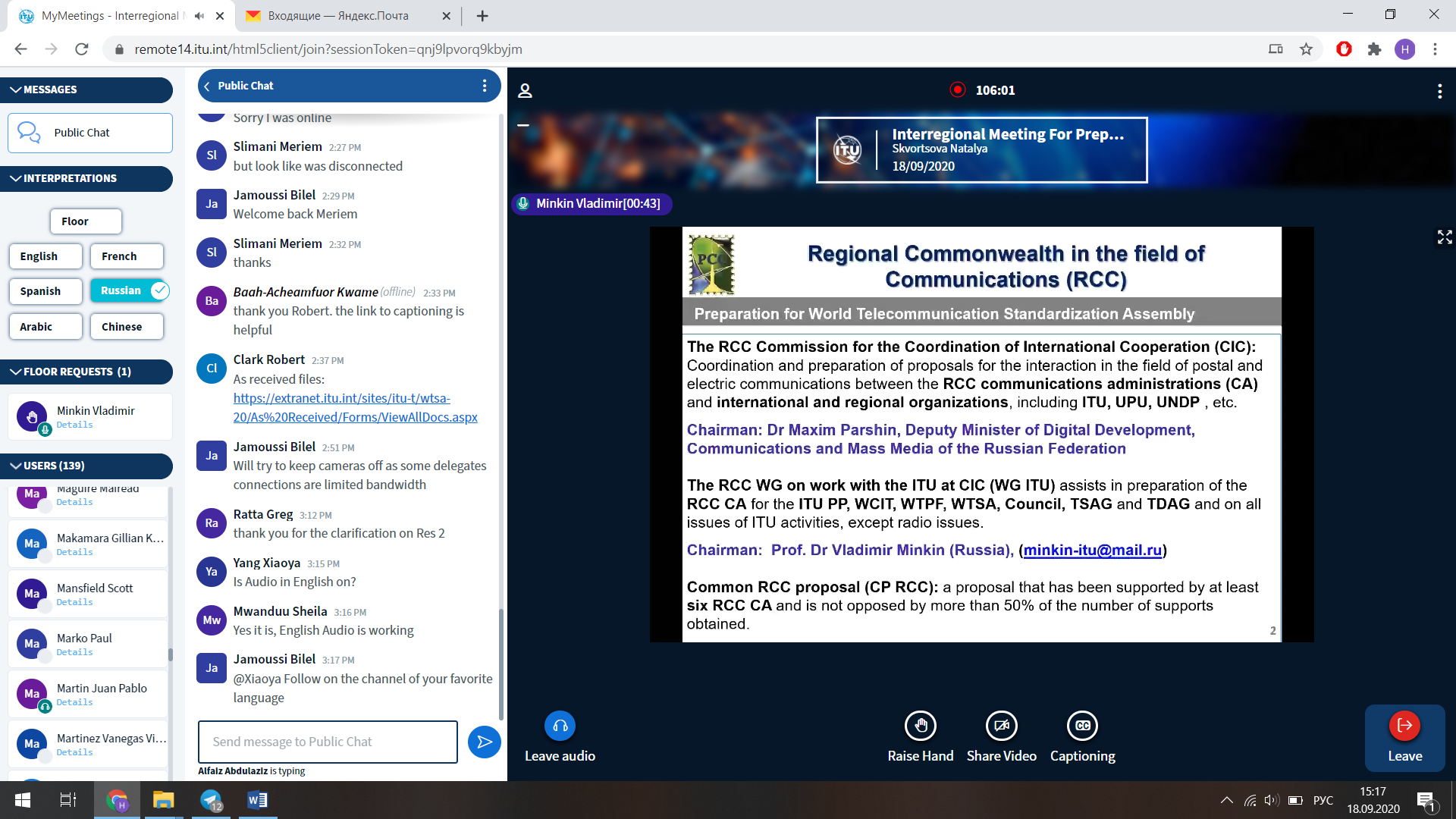This screenshot has width=1456, height=819.
Task: Open Marko Paul Details link
Action: coord(74,652)
